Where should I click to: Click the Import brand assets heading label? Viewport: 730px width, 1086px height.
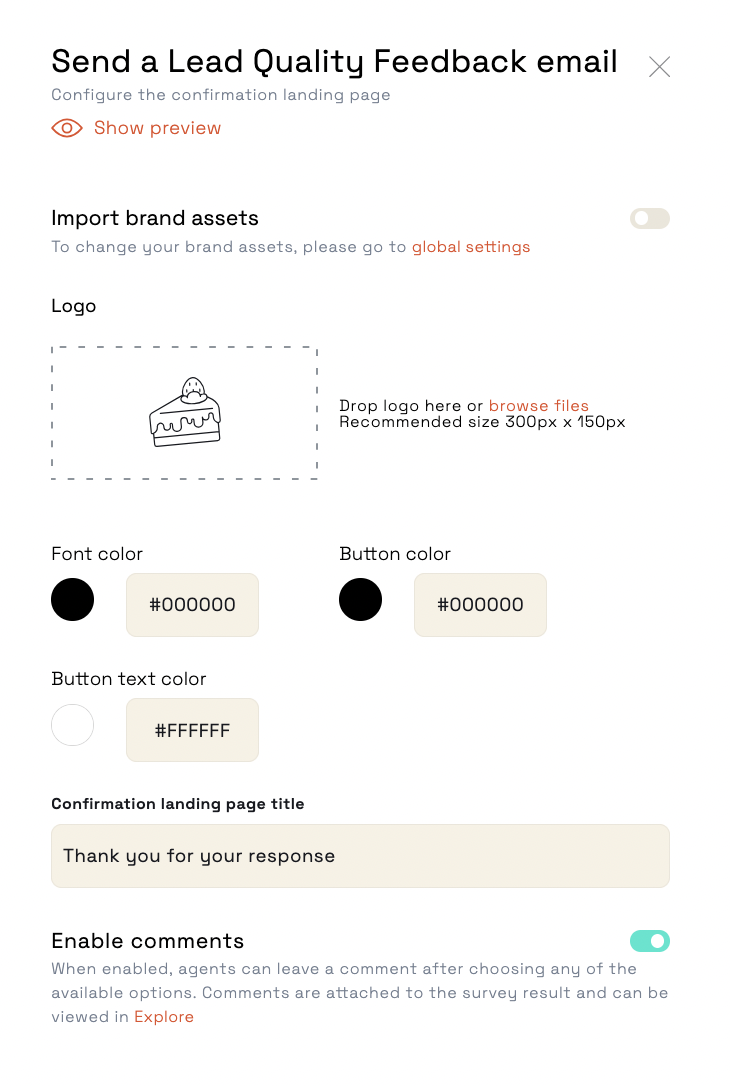(x=154, y=218)
